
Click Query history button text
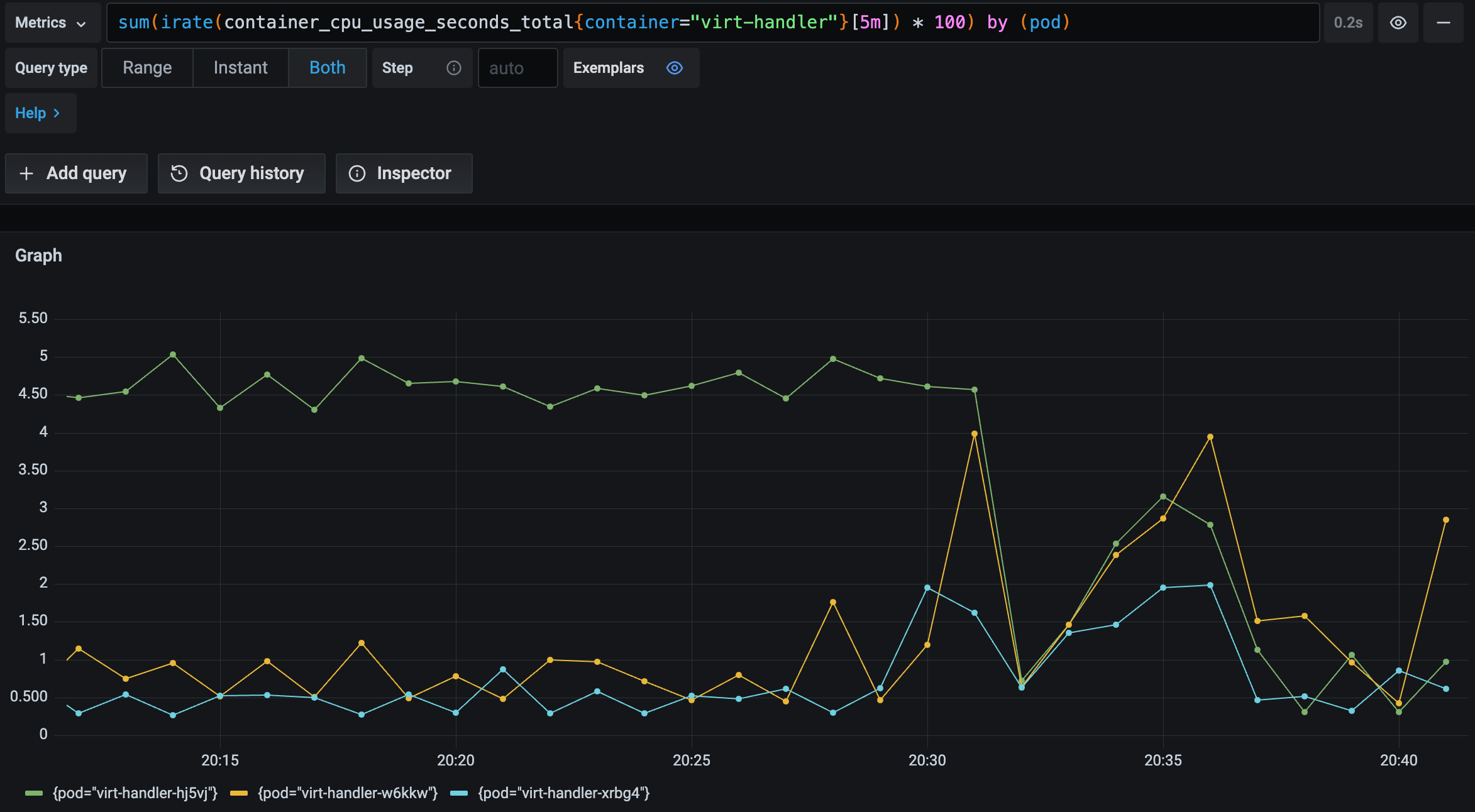[251, 173]
